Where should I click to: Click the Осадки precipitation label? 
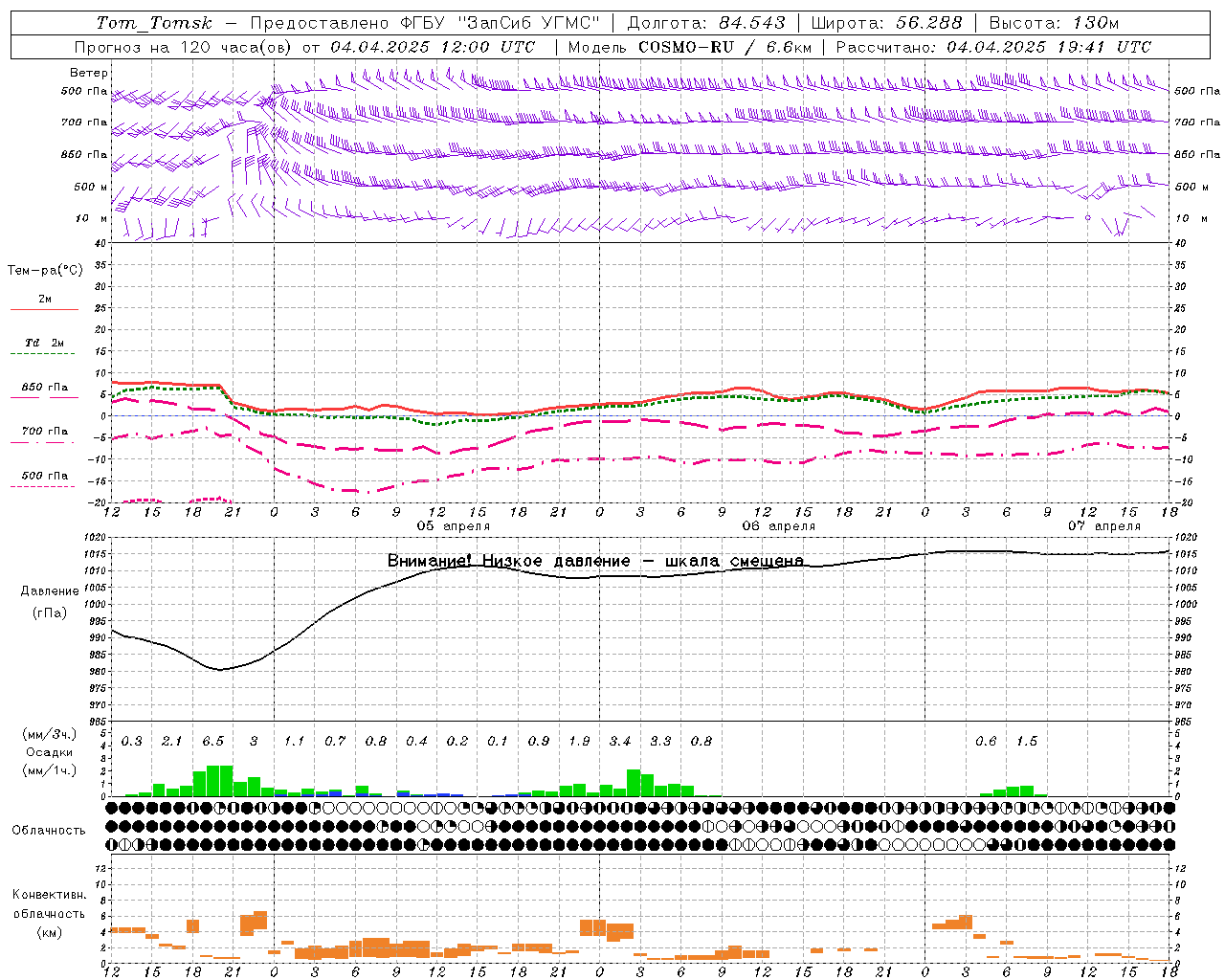coord(50,752)
